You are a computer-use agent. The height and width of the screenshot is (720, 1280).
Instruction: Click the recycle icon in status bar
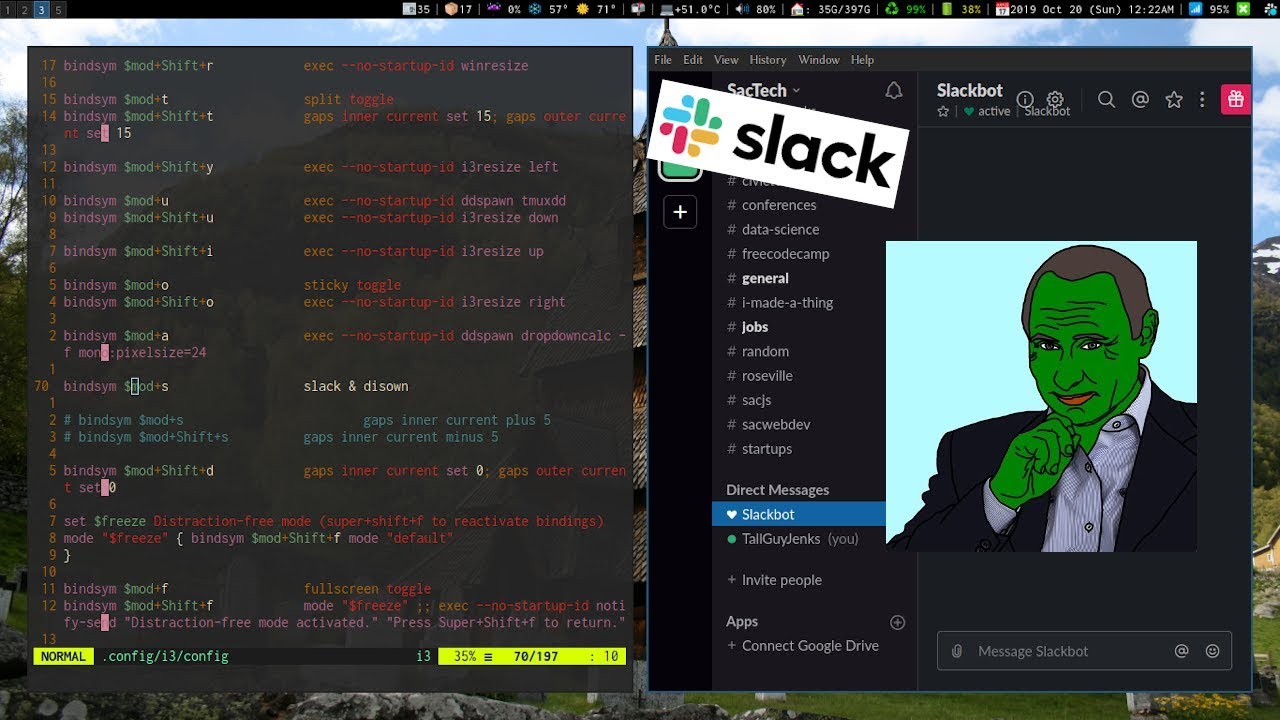892,9
